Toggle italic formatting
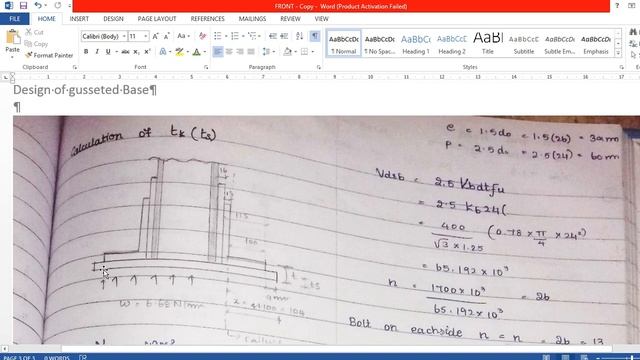The width and height of the screenshot is (640, 360). [97, 52]
